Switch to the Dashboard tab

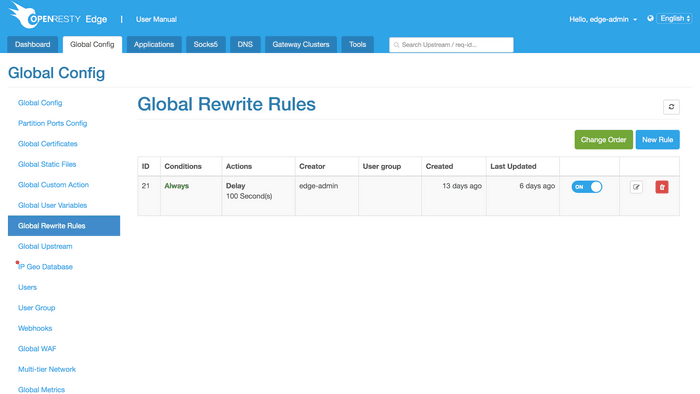tap(33, 45)
